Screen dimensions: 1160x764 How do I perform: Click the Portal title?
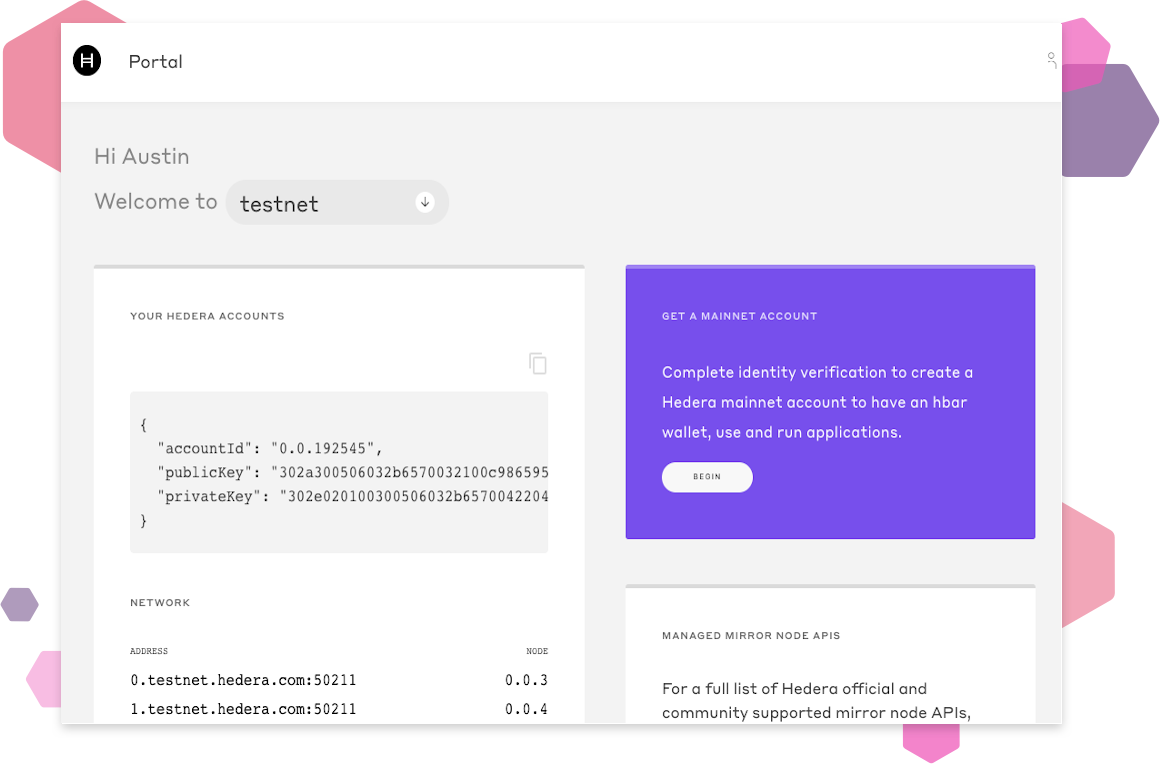pos(155,61)
